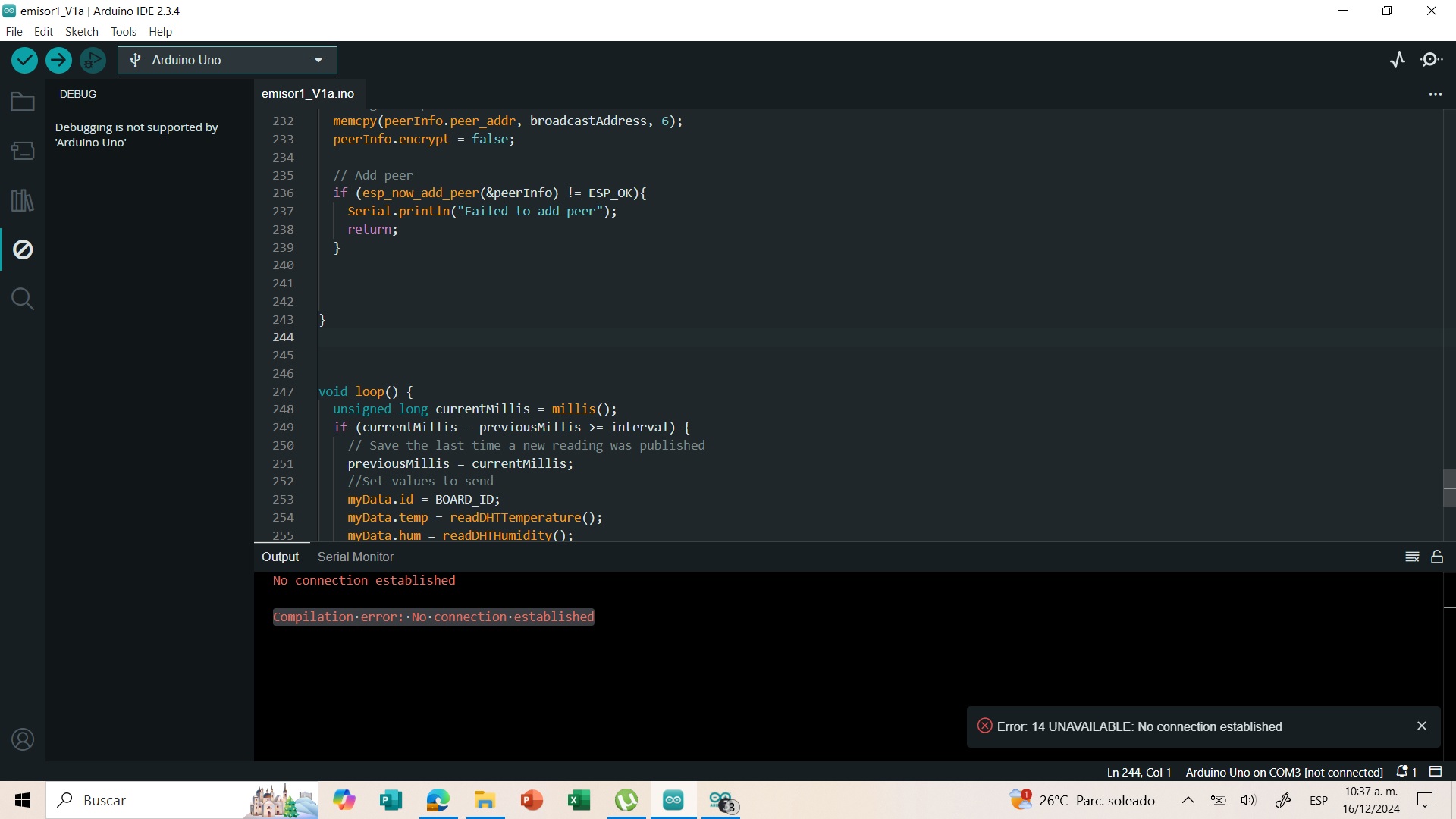Toggle the bottom panel in status bar
The height and width of the screenshot is (819, 1456).
click(1435, 771)
